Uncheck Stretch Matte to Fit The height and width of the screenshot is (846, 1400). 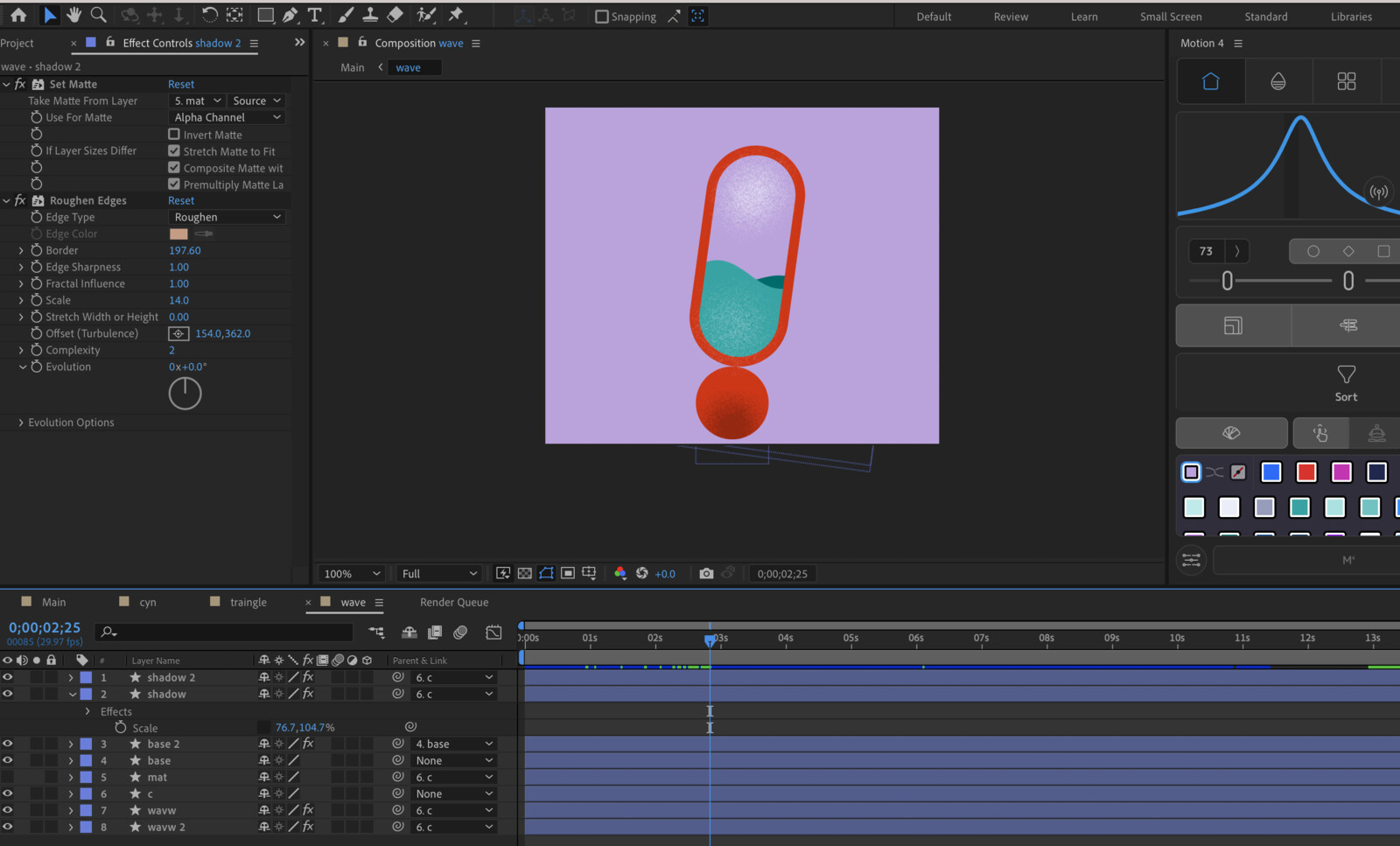(174, 151)
